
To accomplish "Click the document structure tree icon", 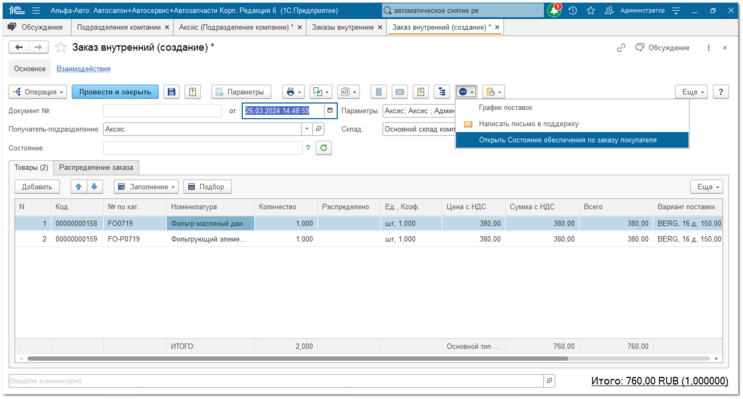I will pos(442,92).
